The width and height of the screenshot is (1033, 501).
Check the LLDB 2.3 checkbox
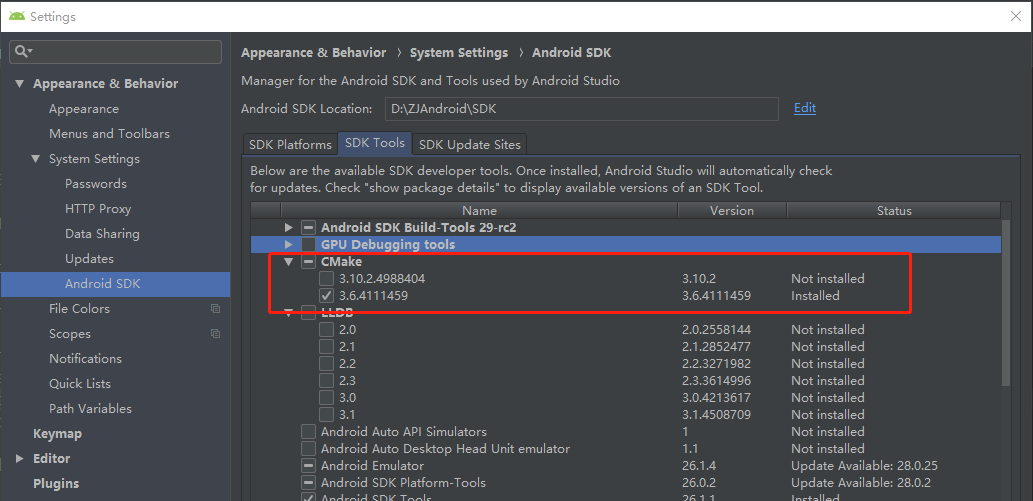tap(326, 381)
